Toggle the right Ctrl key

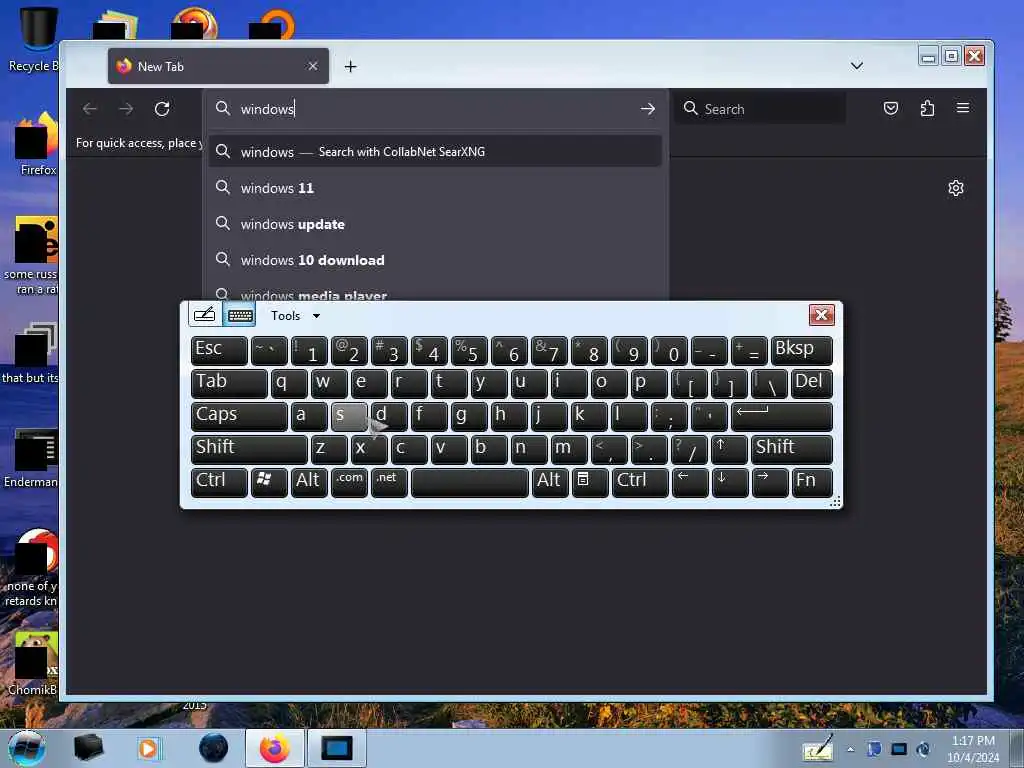point(640,482)
